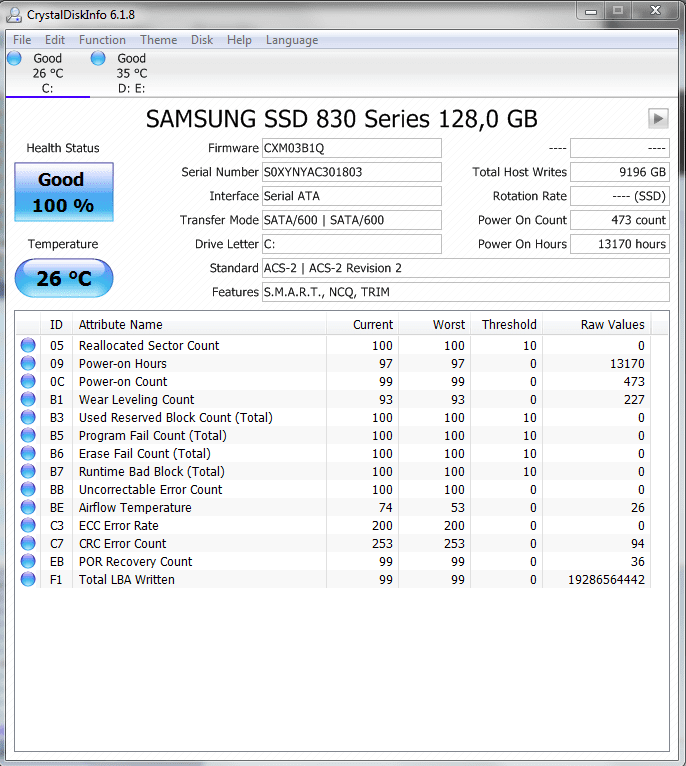Click status orb for Runtime Bad Block

pos(28,471)
